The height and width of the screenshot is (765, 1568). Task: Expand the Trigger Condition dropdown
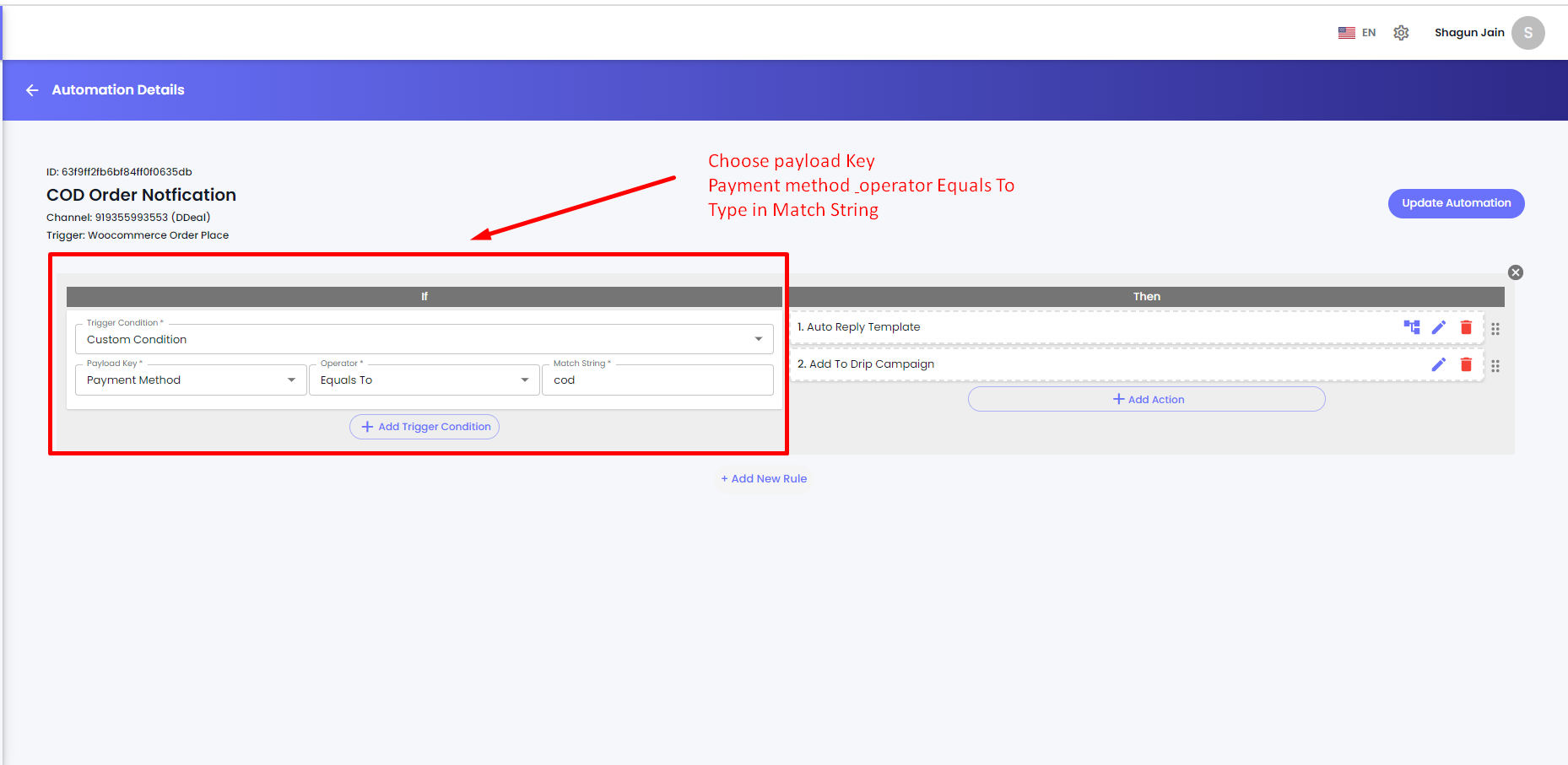coord(424,339)
